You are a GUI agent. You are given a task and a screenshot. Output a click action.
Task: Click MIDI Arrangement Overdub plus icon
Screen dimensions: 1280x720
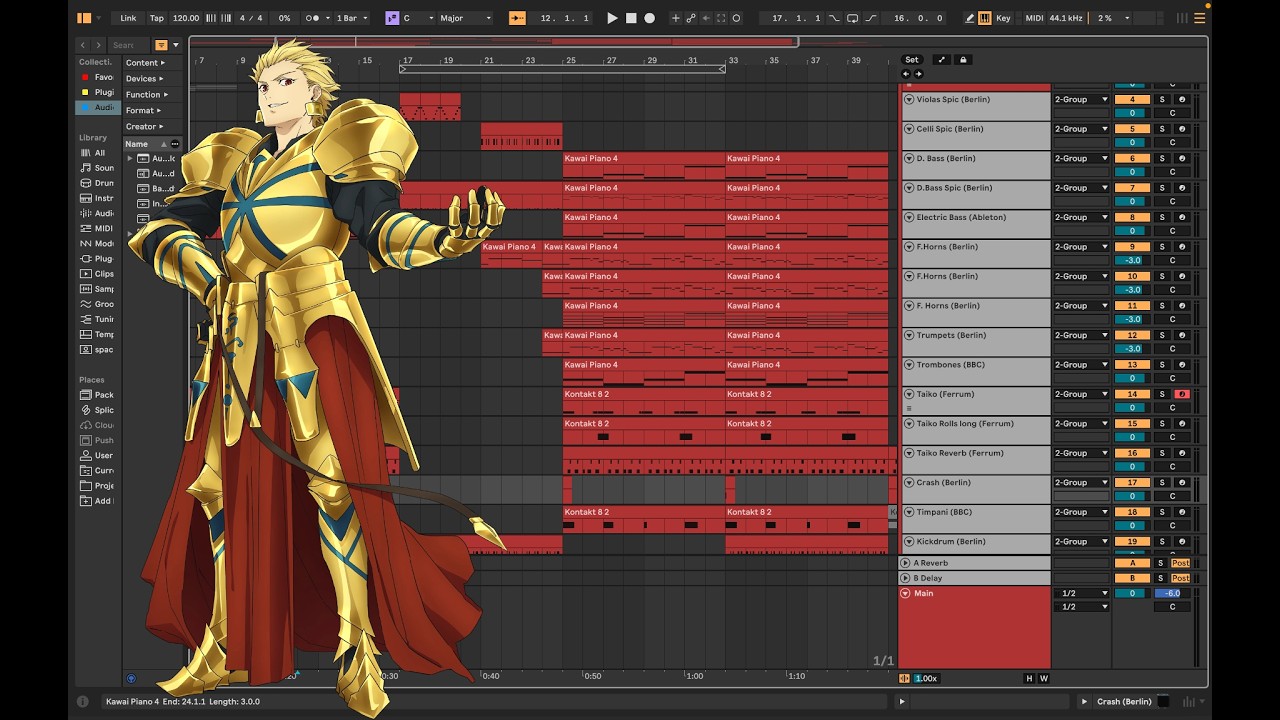(x=676, y=18)
